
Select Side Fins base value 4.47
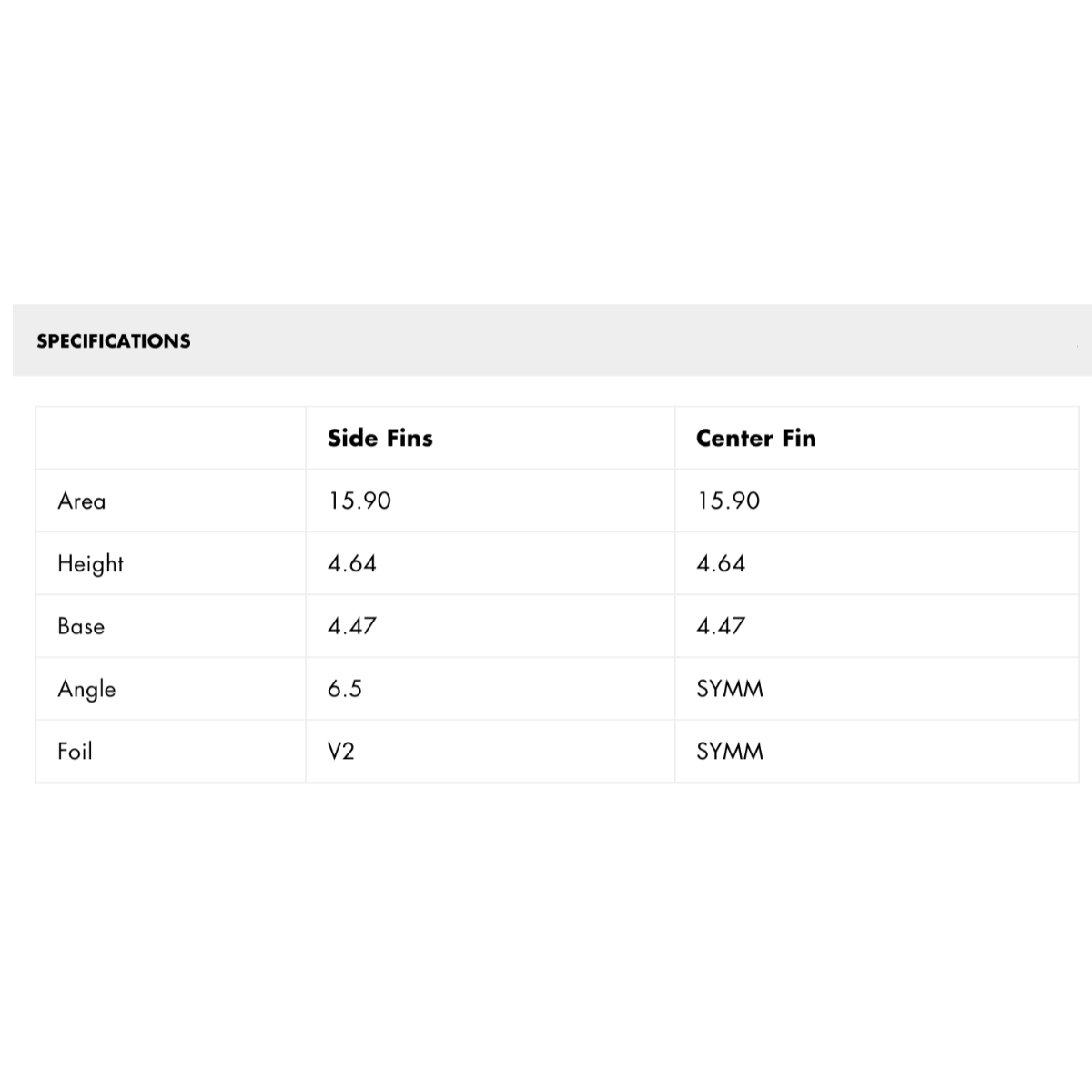(x=352, y=626)
